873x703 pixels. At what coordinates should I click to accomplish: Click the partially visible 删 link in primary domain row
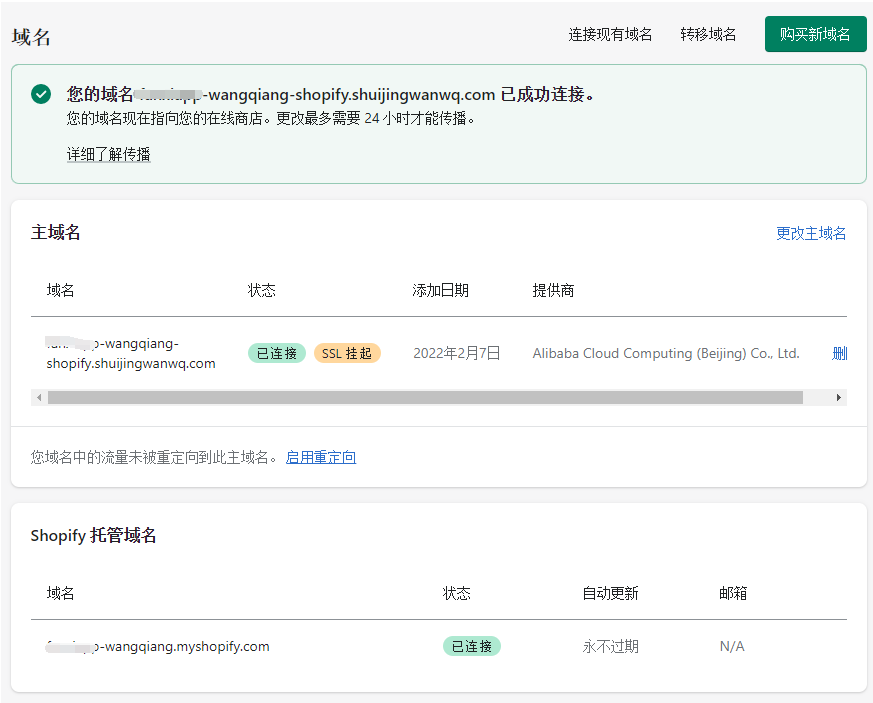tap(839, 353)
